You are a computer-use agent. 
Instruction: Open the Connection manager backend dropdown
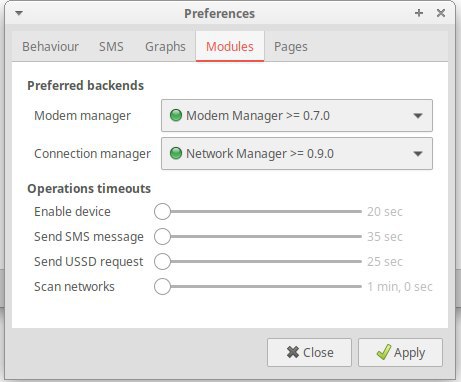[297, 153]
